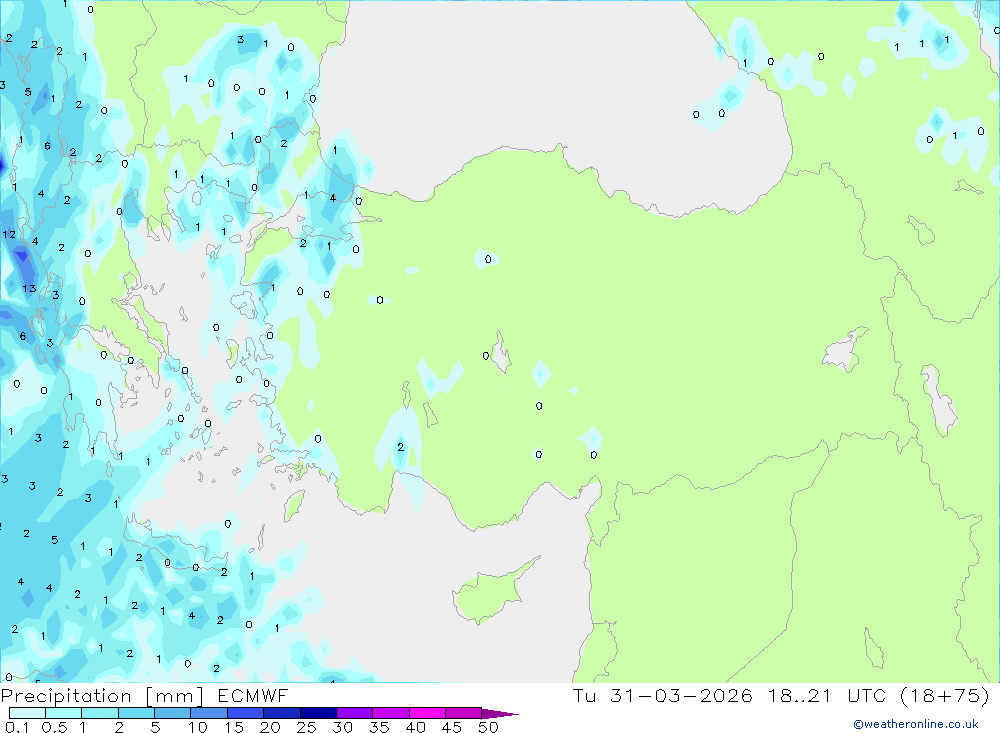The width and height of the screenshot is (1000, 733).
Task: Click the '12' precipitation value on map
Action: [x=9, y=235]
